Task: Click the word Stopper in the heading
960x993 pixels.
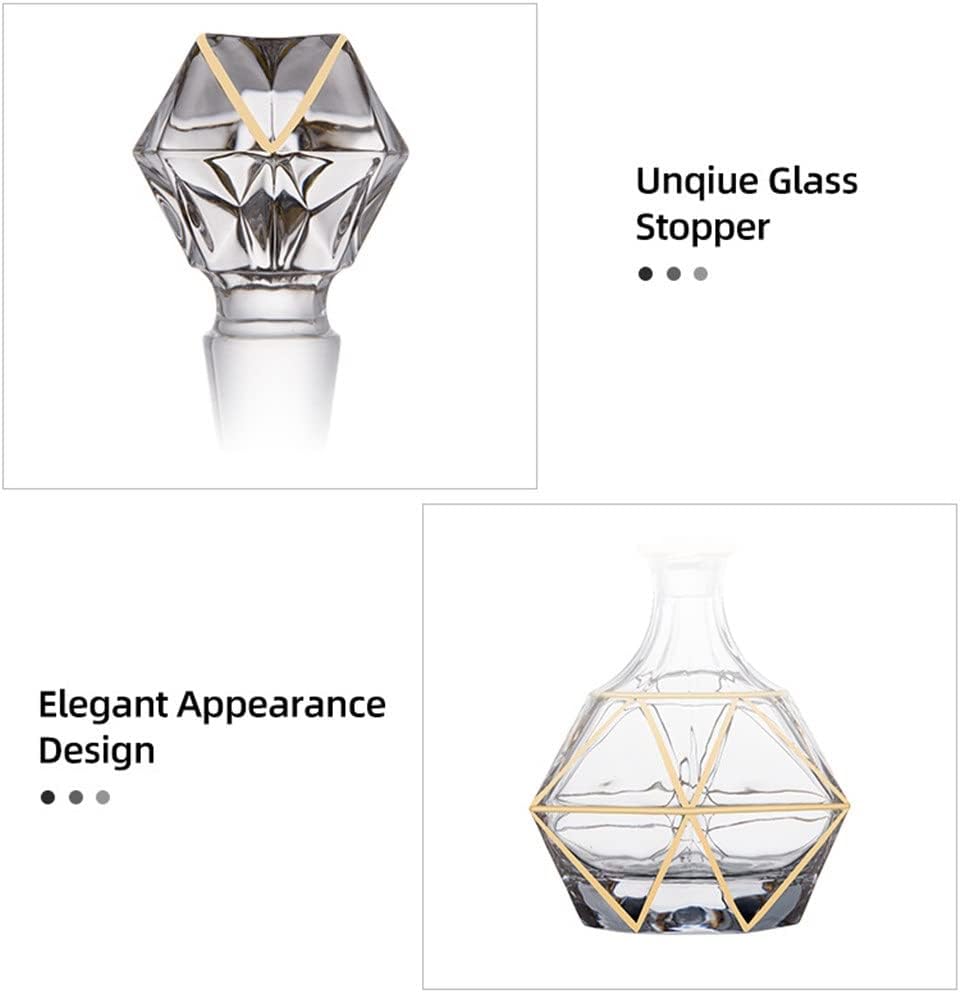Action: click(x=702, y=228)
